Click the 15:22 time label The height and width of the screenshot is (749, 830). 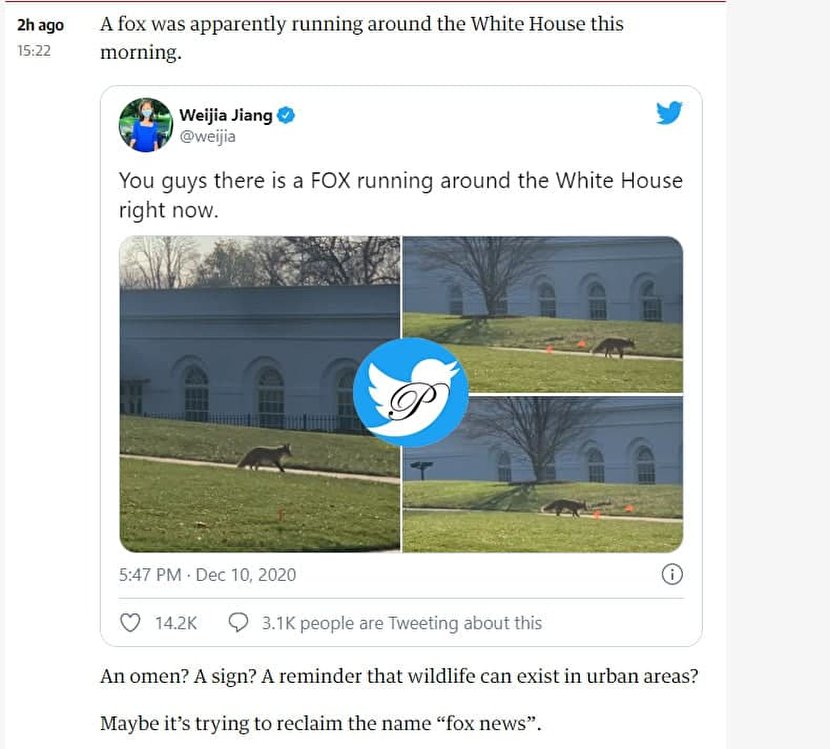pyautogui.click(x=34, y=49)
